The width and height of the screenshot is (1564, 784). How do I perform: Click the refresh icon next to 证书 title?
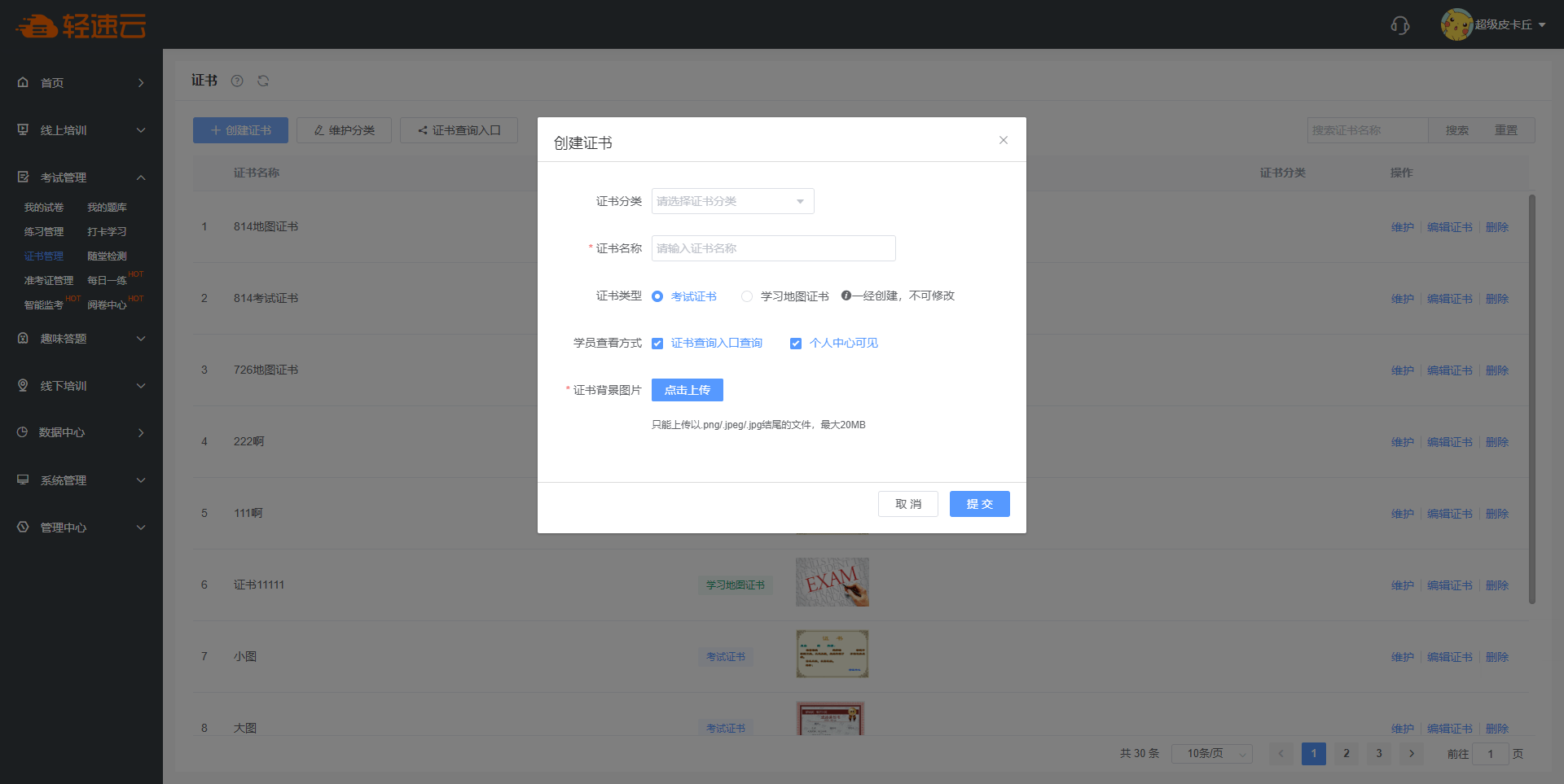click(x=263, y=81)
